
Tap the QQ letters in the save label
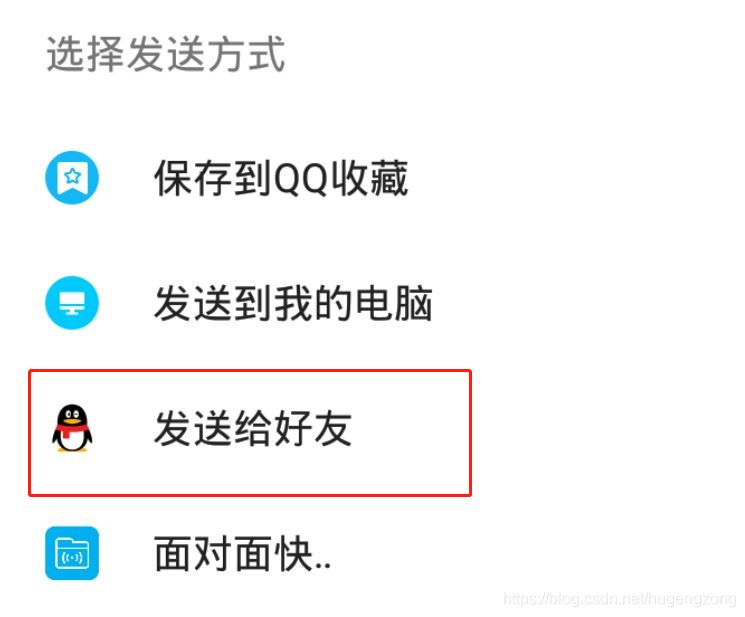[302, 179]
